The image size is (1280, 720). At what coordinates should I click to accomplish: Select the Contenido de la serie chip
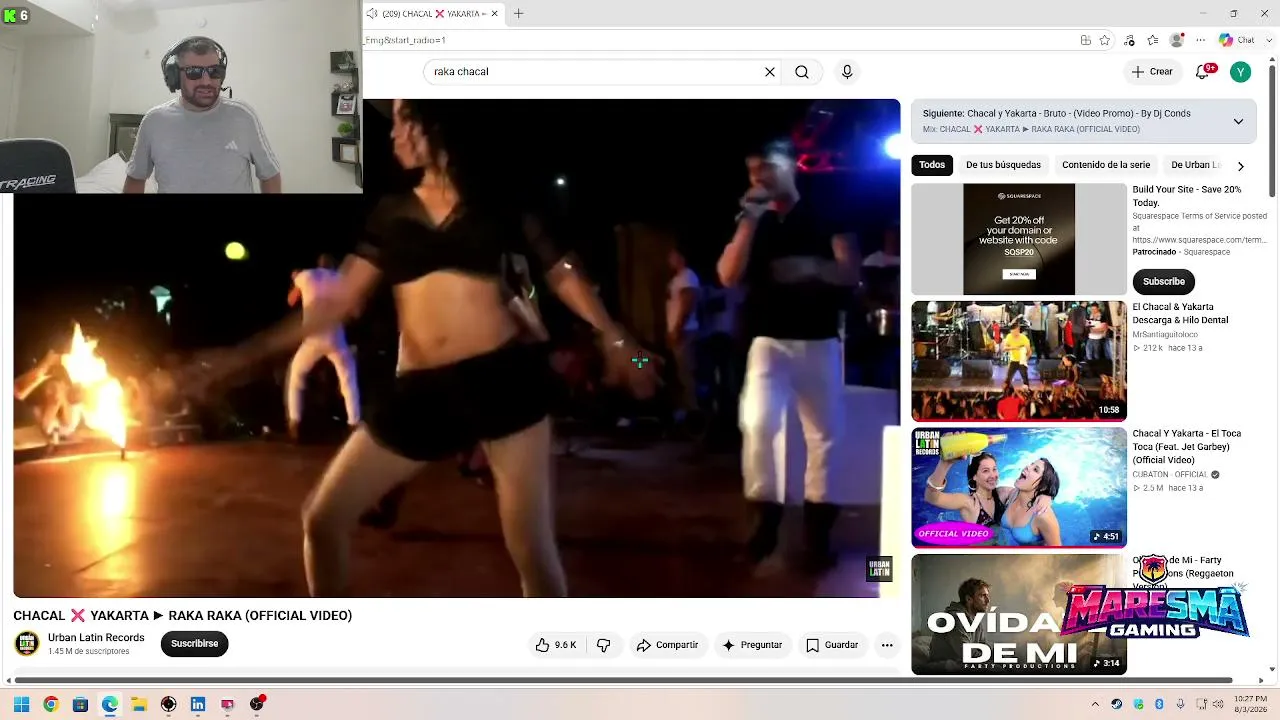click(1106, 165)
